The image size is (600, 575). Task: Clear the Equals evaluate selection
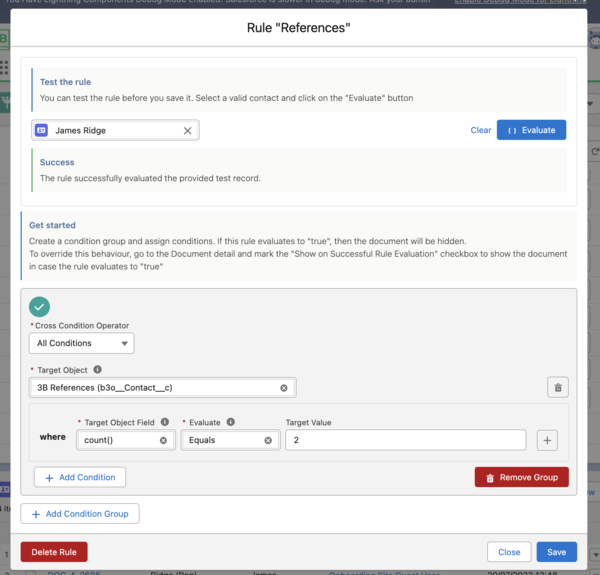(x=268, y=440)
